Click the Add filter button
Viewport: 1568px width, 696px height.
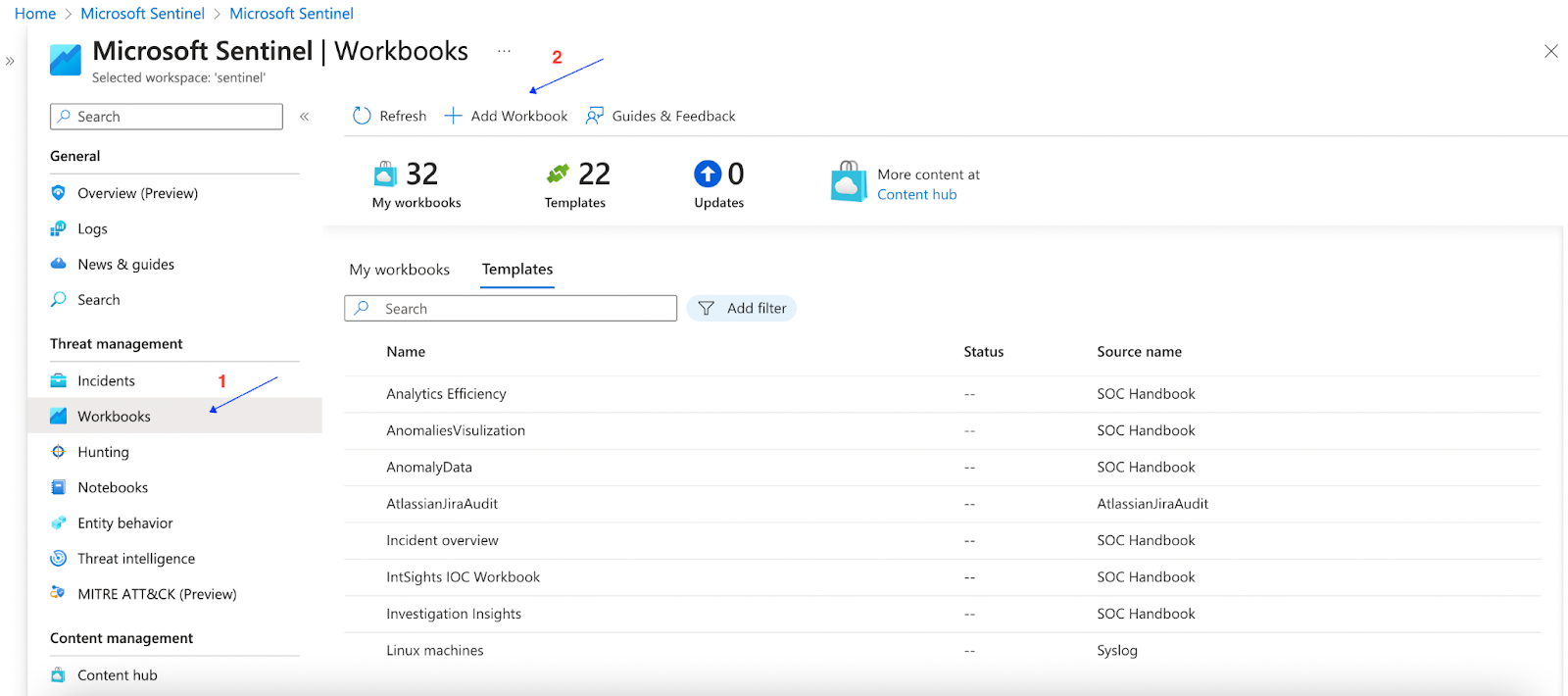pyautogui.click(x=741, y=308)
